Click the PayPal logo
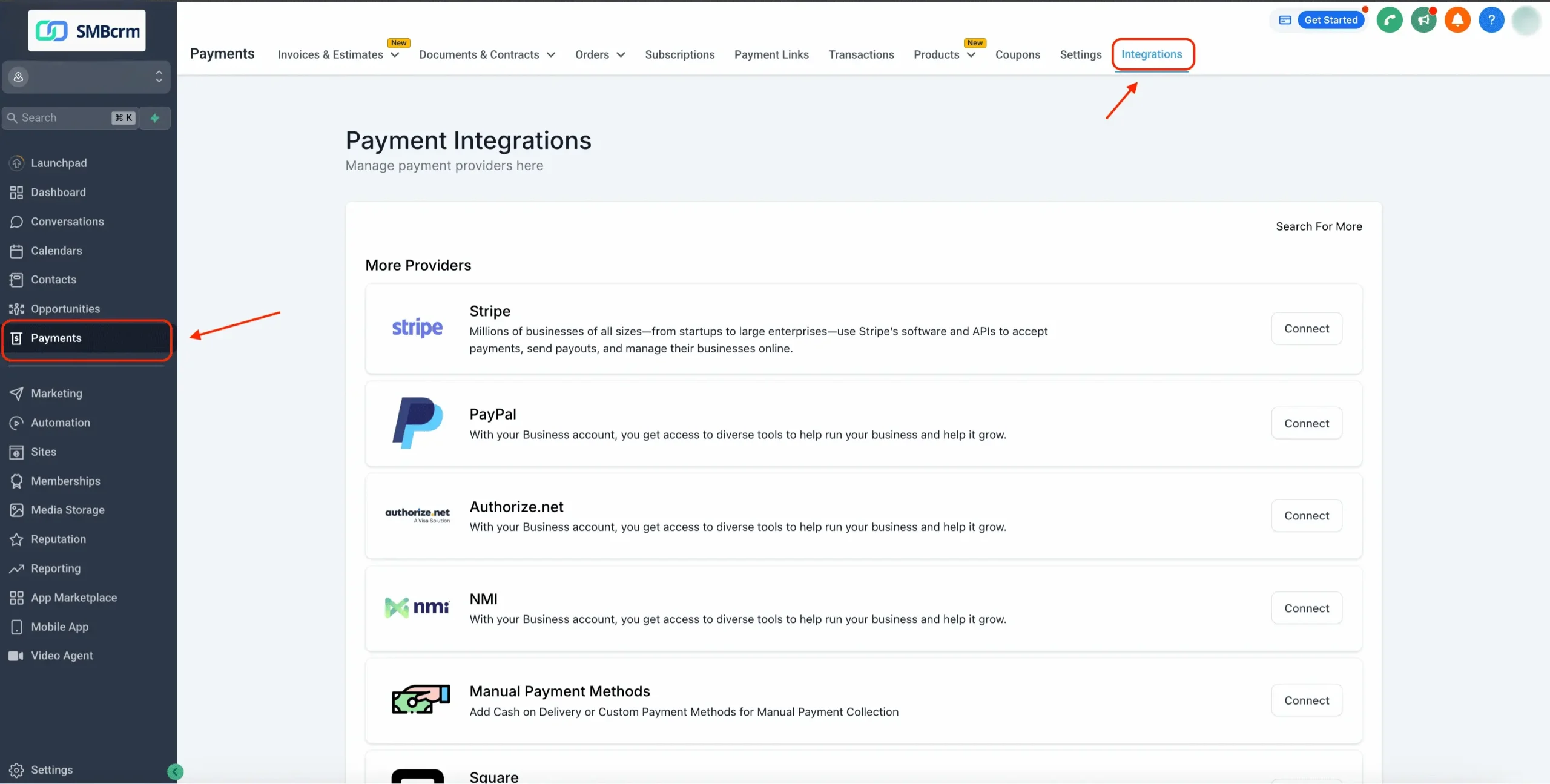The width and height of the screenshot is (1550, 784). click(417, 423)
